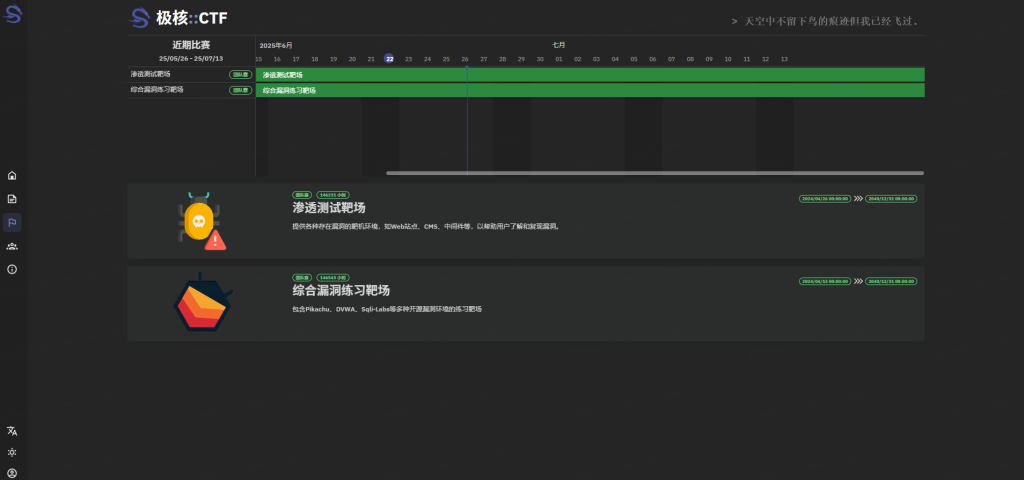This screenshot has height=480, width=1024.
Task: Select the flag games icon in sidebar
Action: point(12,222)
